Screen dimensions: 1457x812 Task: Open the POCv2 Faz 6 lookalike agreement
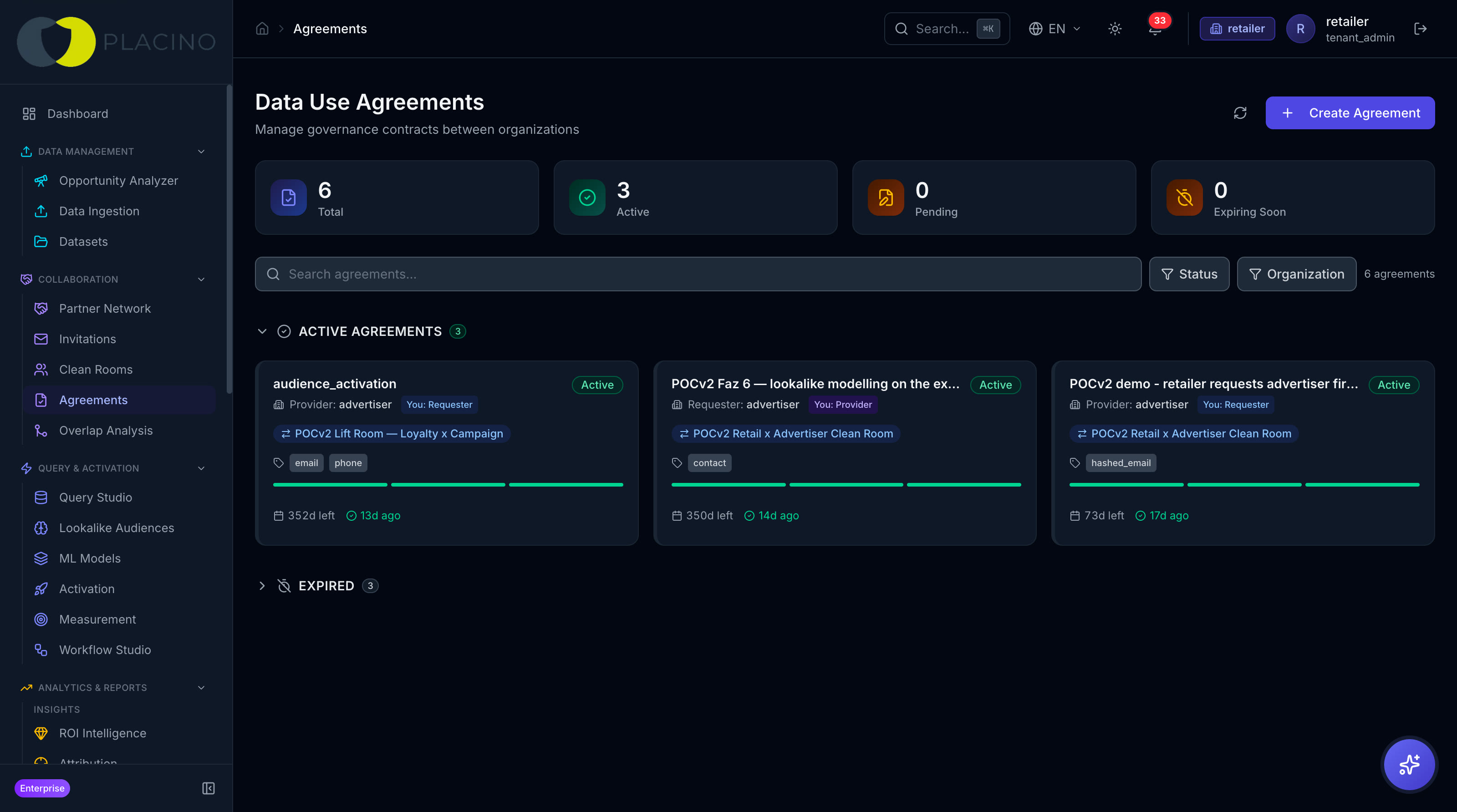pyautogui.click(x=845, y=453)
